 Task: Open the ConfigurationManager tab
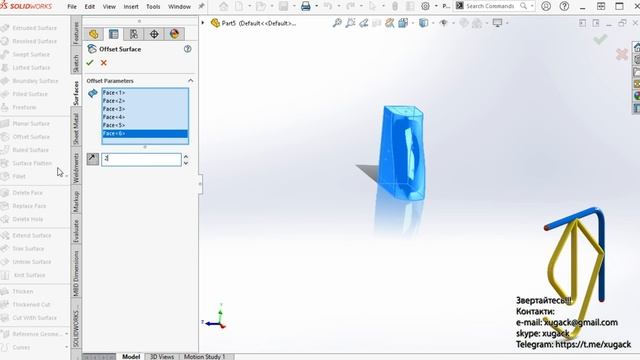pyautogui.click(x=134, y=34)
